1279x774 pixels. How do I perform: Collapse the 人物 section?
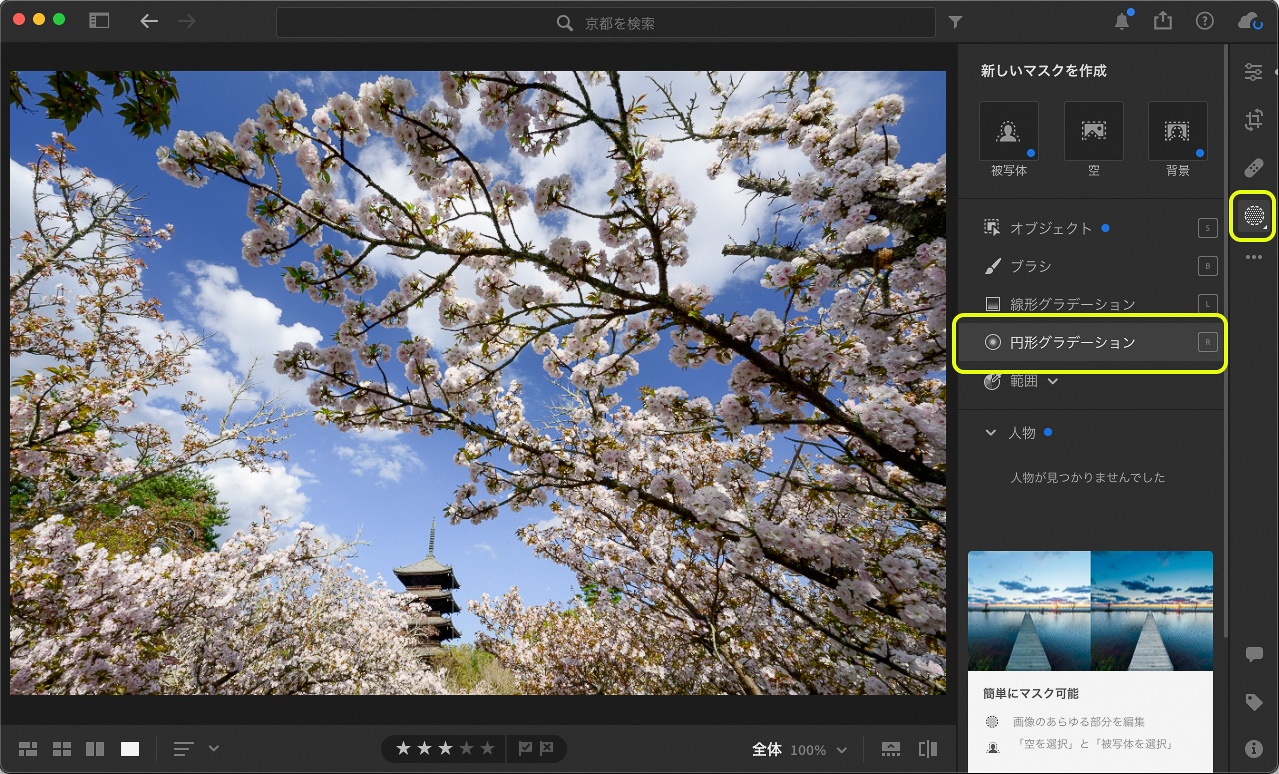991,433
